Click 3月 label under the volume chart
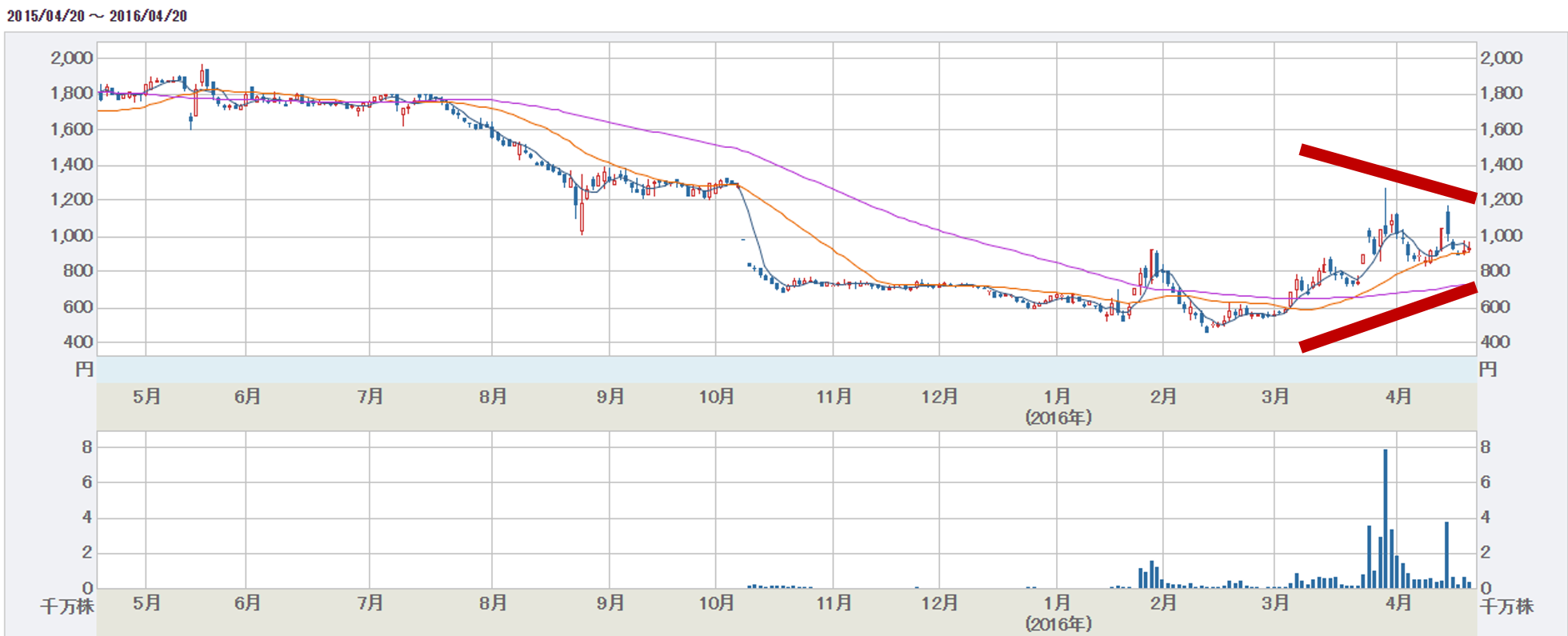 (1275, 603)
